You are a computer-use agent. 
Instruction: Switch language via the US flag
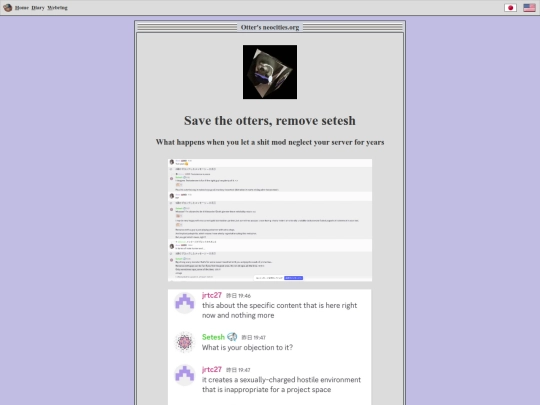click(529, 8)
